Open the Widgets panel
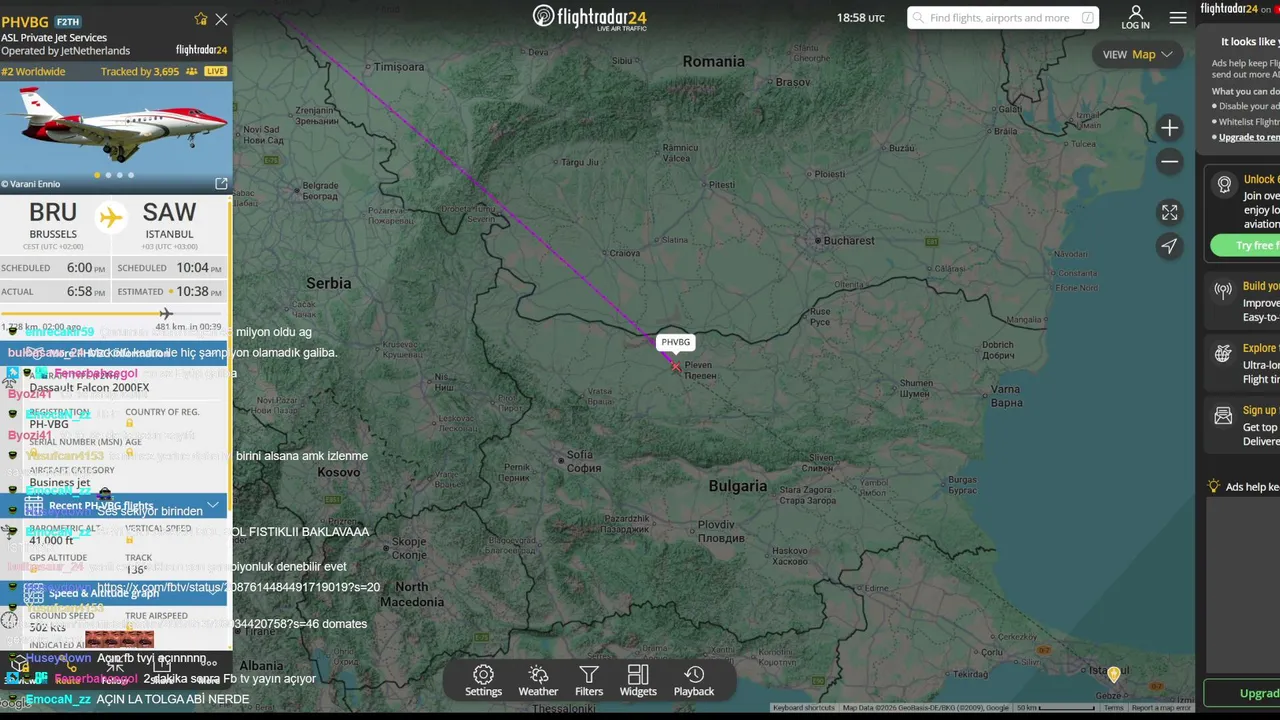Image resolution: width=1280 pixels, height=720 pixels. 638,681
